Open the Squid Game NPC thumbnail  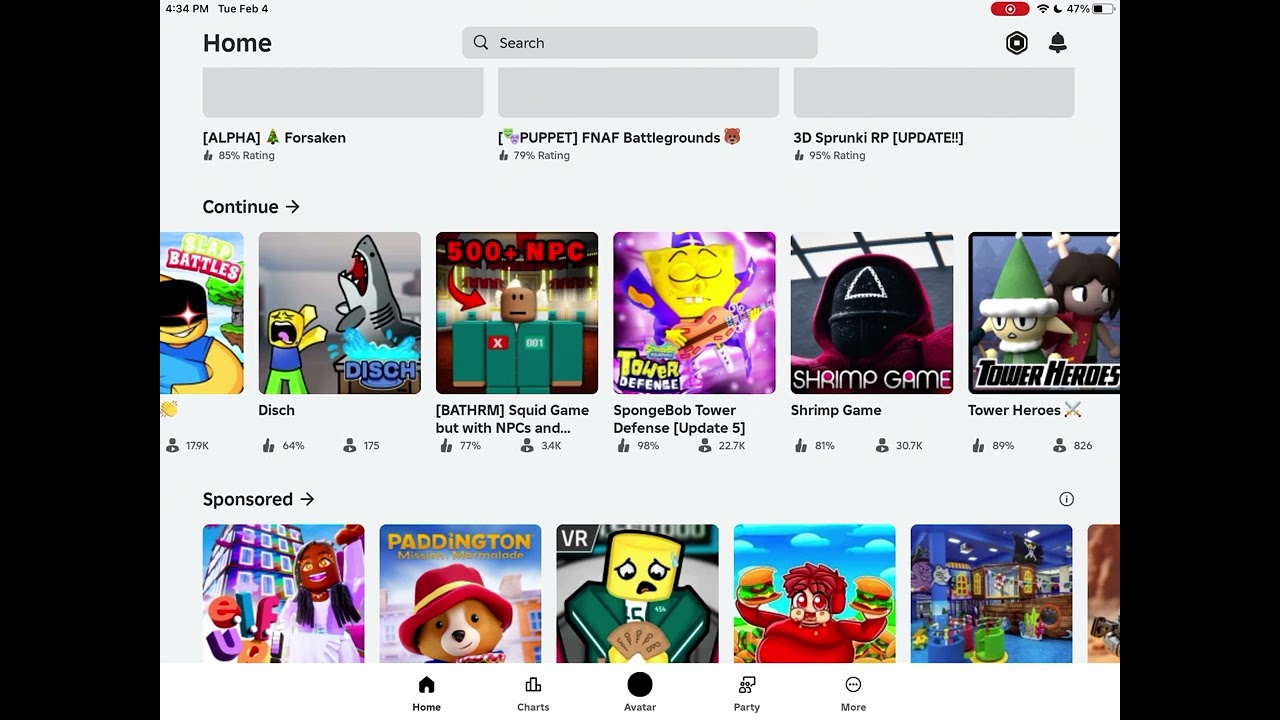click(x=517, y=313)
